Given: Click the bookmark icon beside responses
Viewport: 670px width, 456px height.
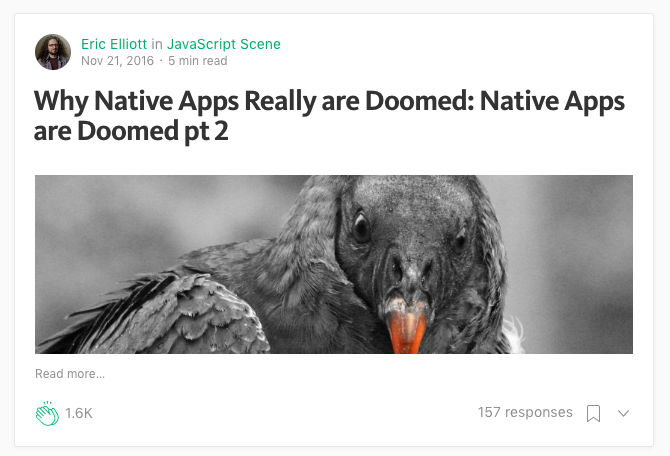Looking at the screenshot, I should pyautogui.click(x=593, y=413).
